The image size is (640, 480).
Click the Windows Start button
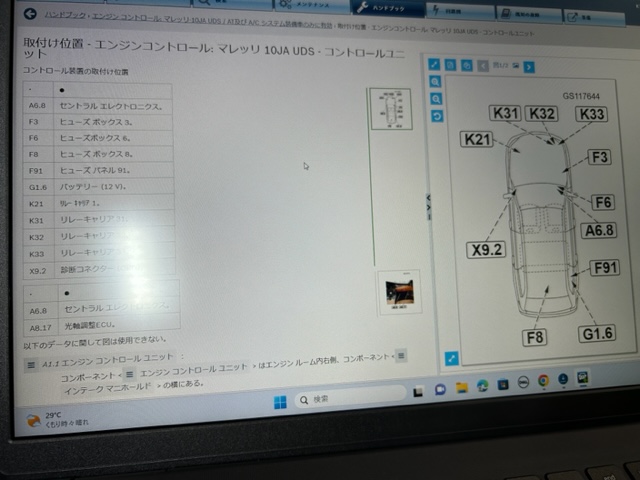pos(280,402)
